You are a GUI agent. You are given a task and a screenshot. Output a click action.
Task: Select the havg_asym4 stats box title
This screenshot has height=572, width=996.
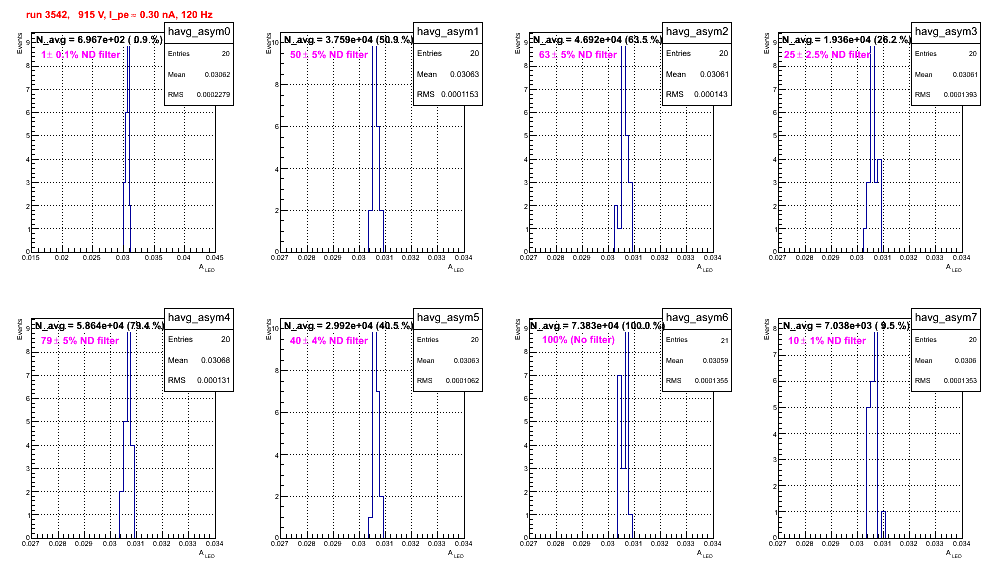(x=199, y=317)
